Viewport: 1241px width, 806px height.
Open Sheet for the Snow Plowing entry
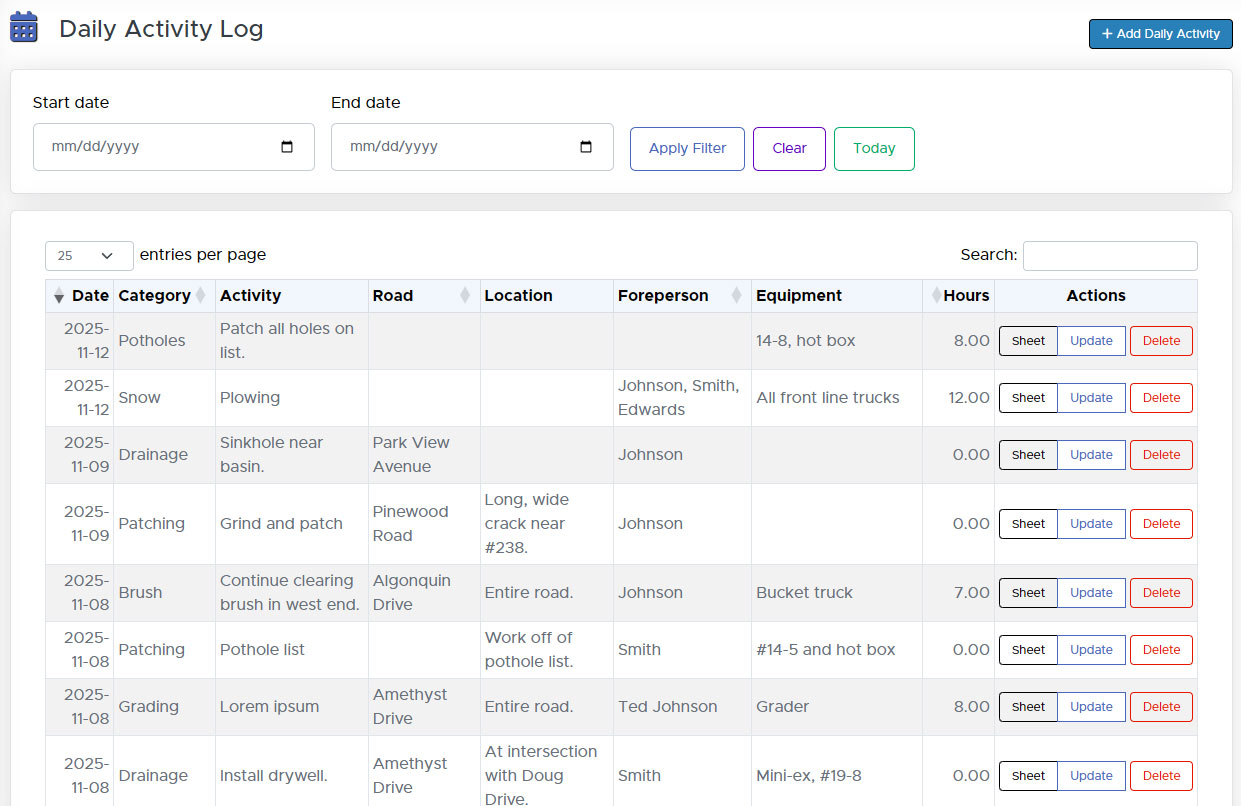click(x=1028, y=398)
